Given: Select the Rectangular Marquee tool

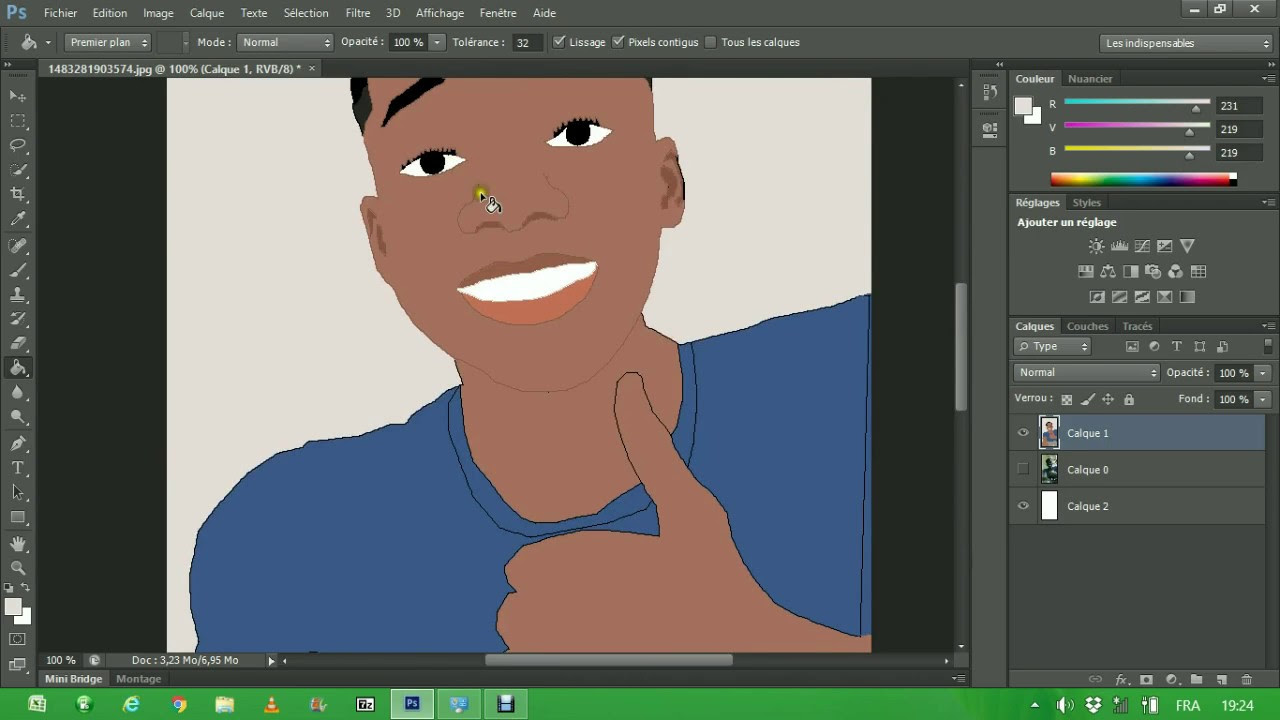Looking at the screenshot, I should click(x=18, y=121).
